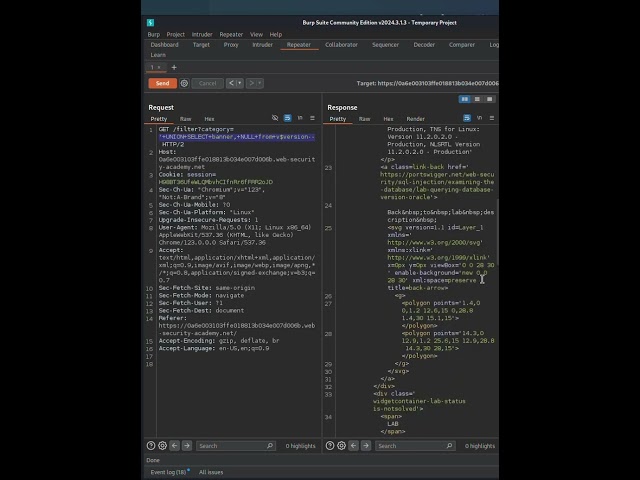The width and height of the screenshot is (640, 480).
Task: Open search settings gear below Response panel
Action: point(341,445)
